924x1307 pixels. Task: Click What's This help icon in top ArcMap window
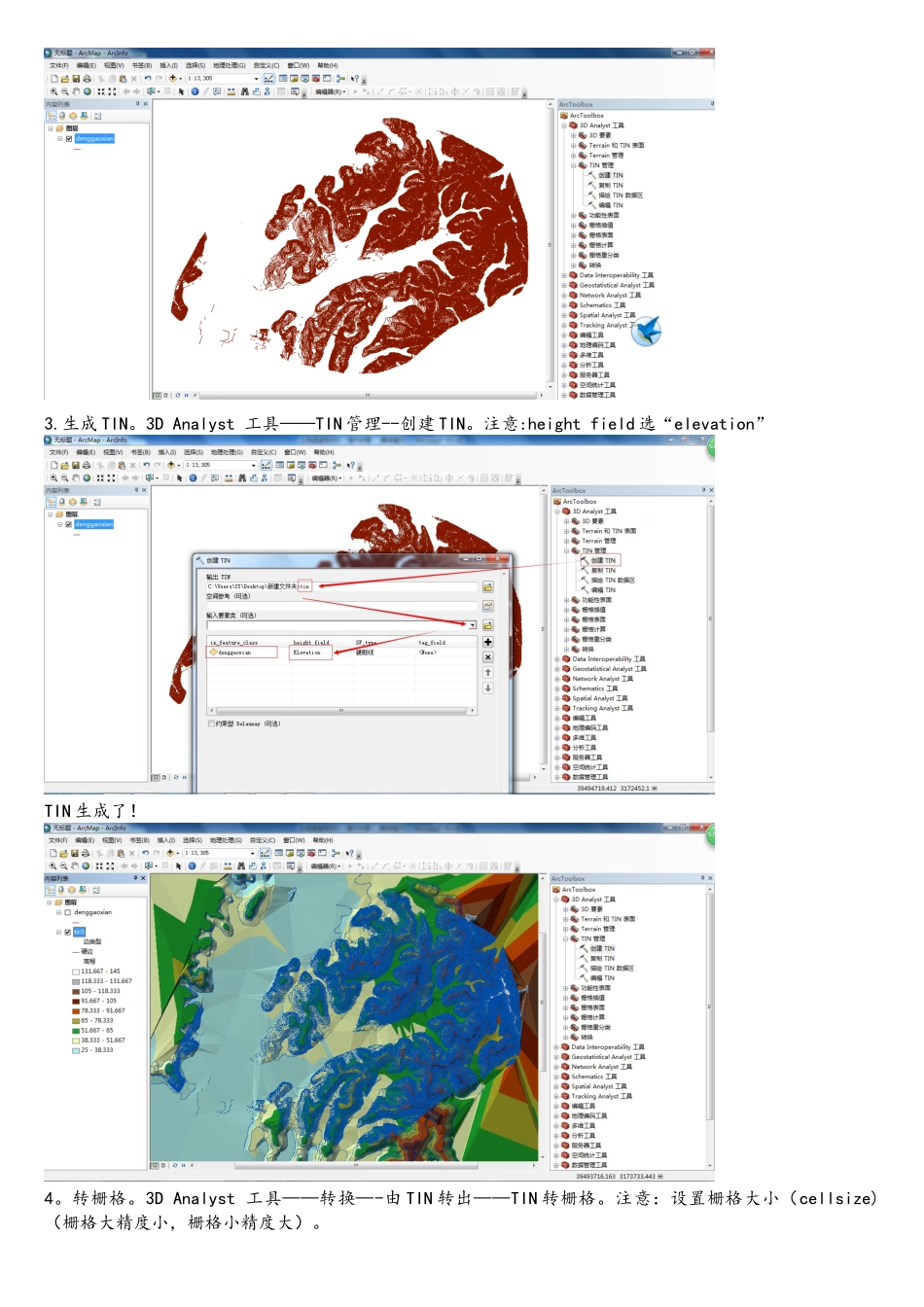pos(355,79)
